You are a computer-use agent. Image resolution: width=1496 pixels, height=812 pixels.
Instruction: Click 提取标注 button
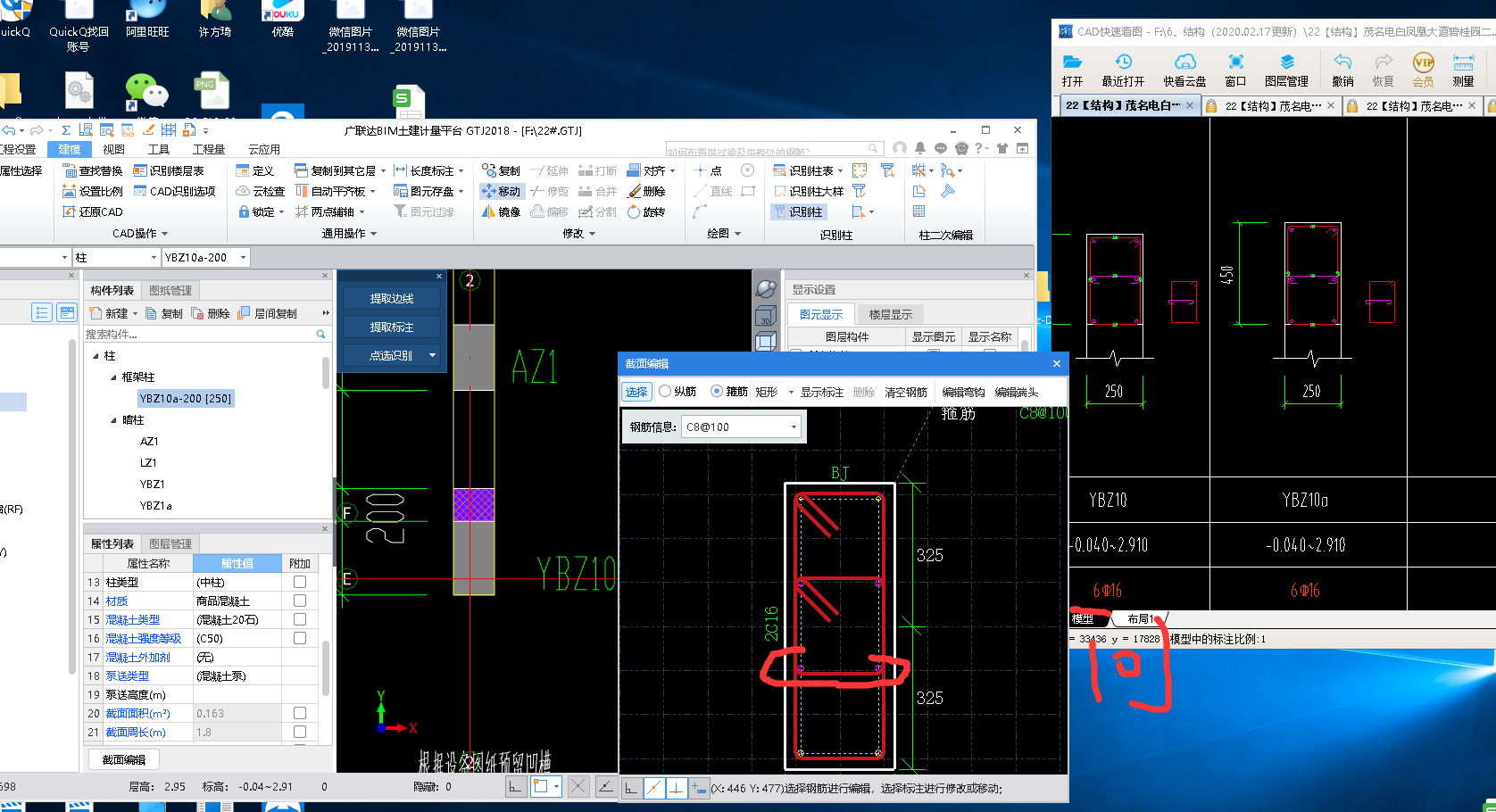pyautogui.click(x=391, y=327)
